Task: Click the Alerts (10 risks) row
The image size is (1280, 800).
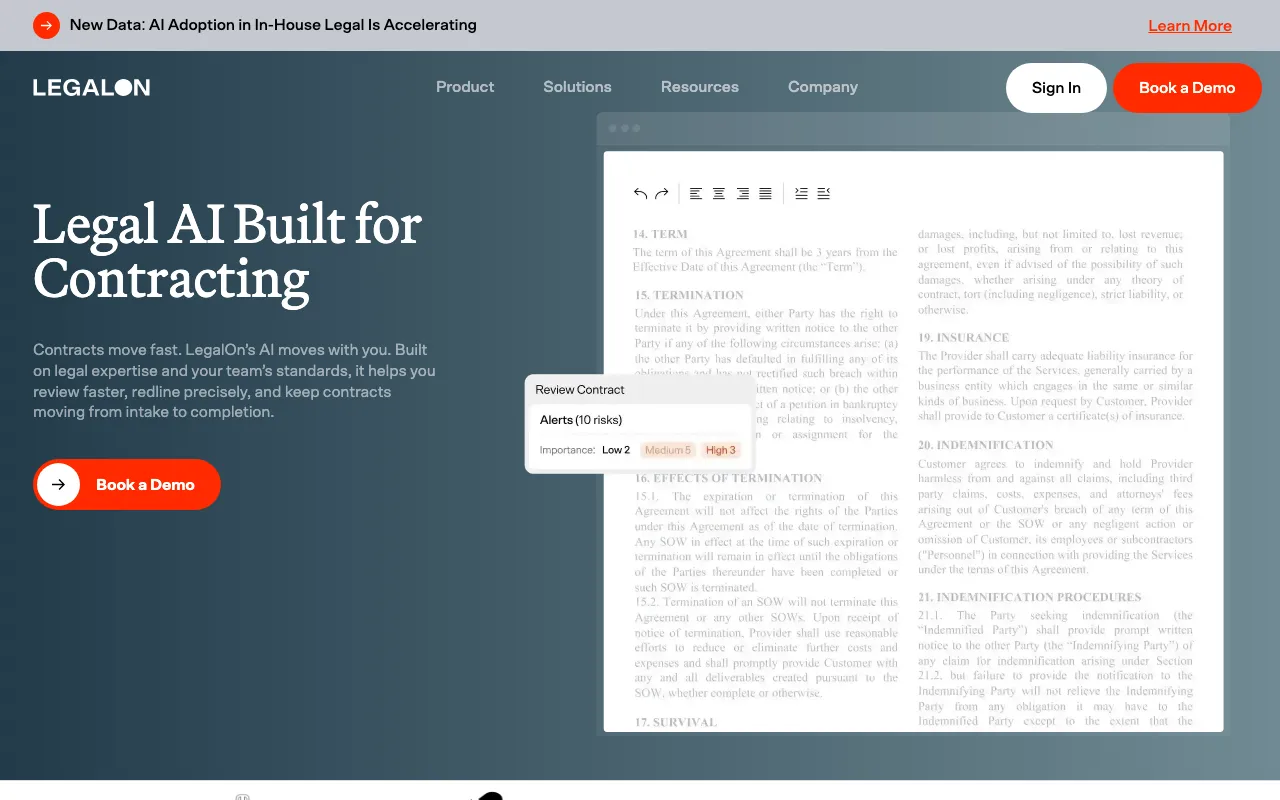Action: click(640, 420)
